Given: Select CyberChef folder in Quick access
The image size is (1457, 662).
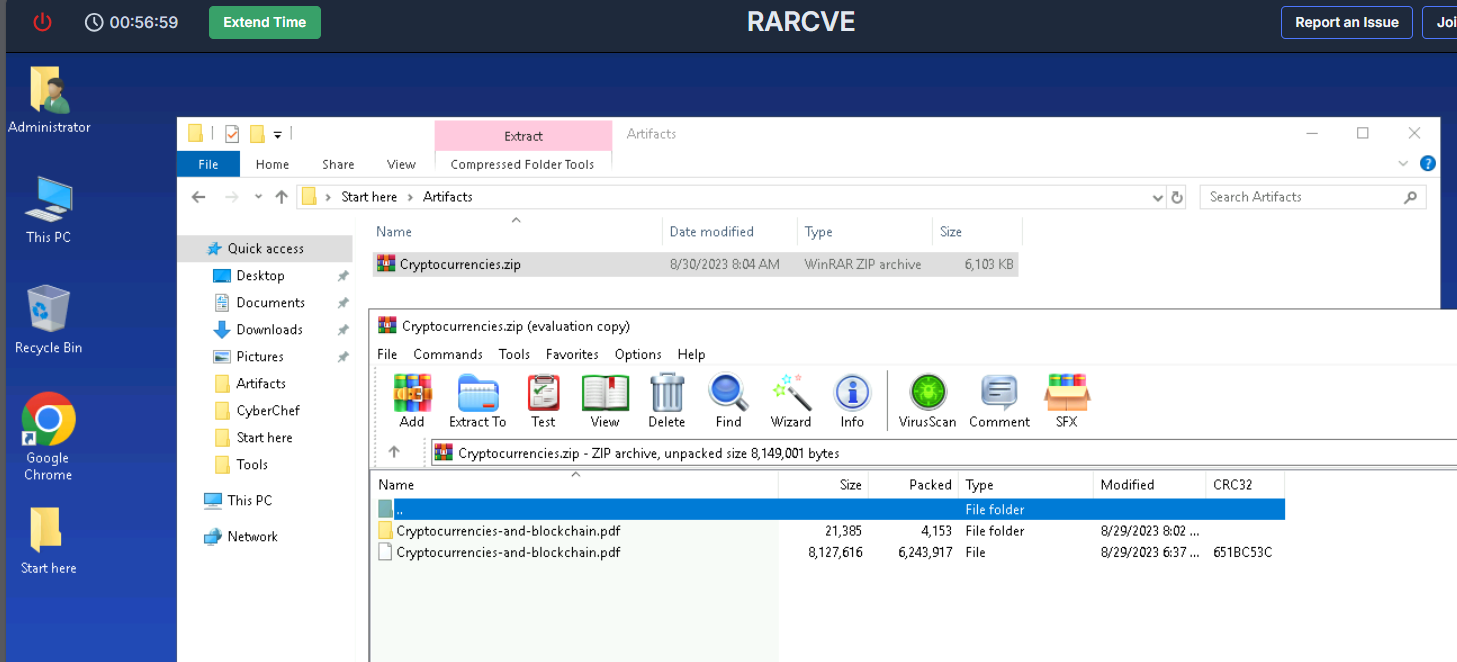Looking at the screenshot, I should pyautogui.click(x=267, y=410).
